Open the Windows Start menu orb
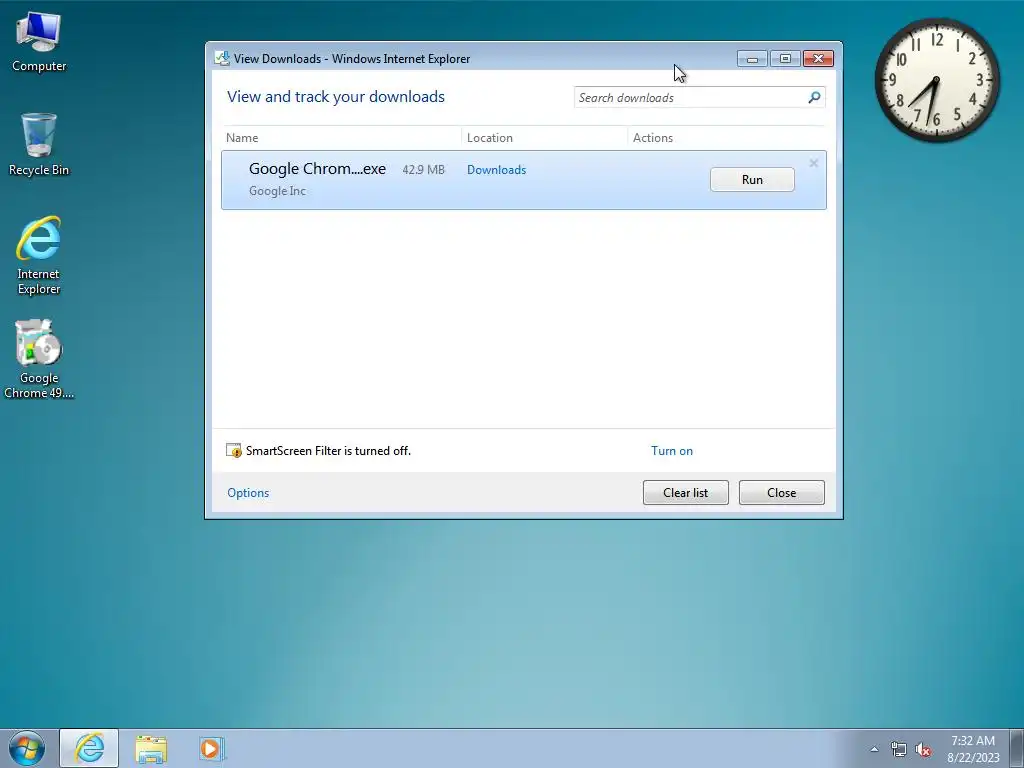This screenshot has height=768, width=1024. pyautogui.click(x=27, y=748)
